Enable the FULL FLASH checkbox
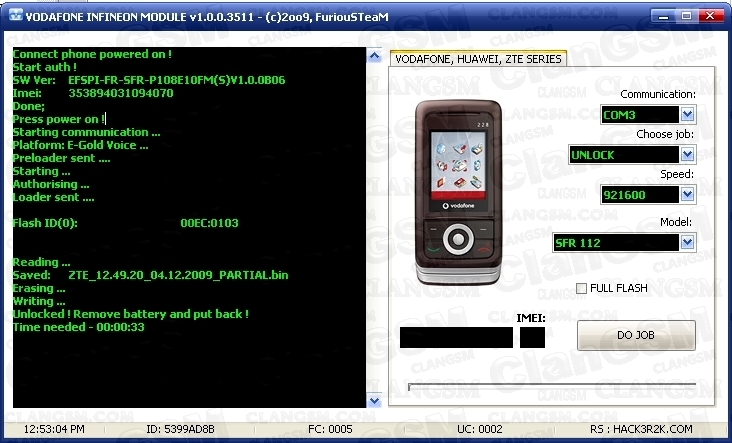Viewport: 732px width, 443px height. 581,288
